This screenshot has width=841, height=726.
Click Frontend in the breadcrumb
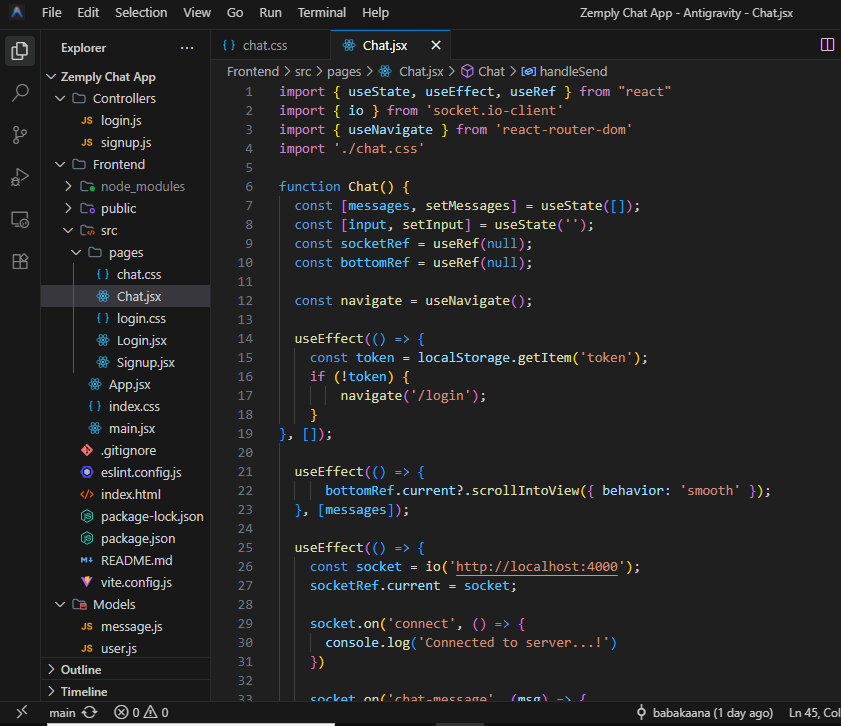[x=253, y=71]
